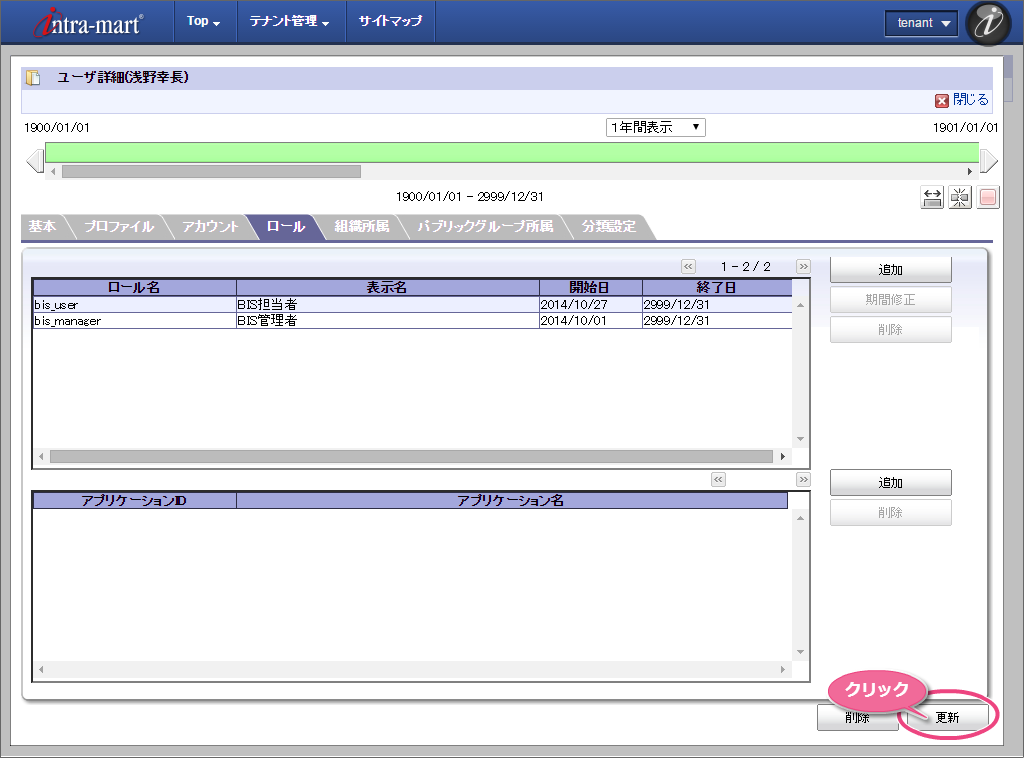Click timeline left arrow
The width and height of the screenshot is (1024, 758).
(35, 160)
